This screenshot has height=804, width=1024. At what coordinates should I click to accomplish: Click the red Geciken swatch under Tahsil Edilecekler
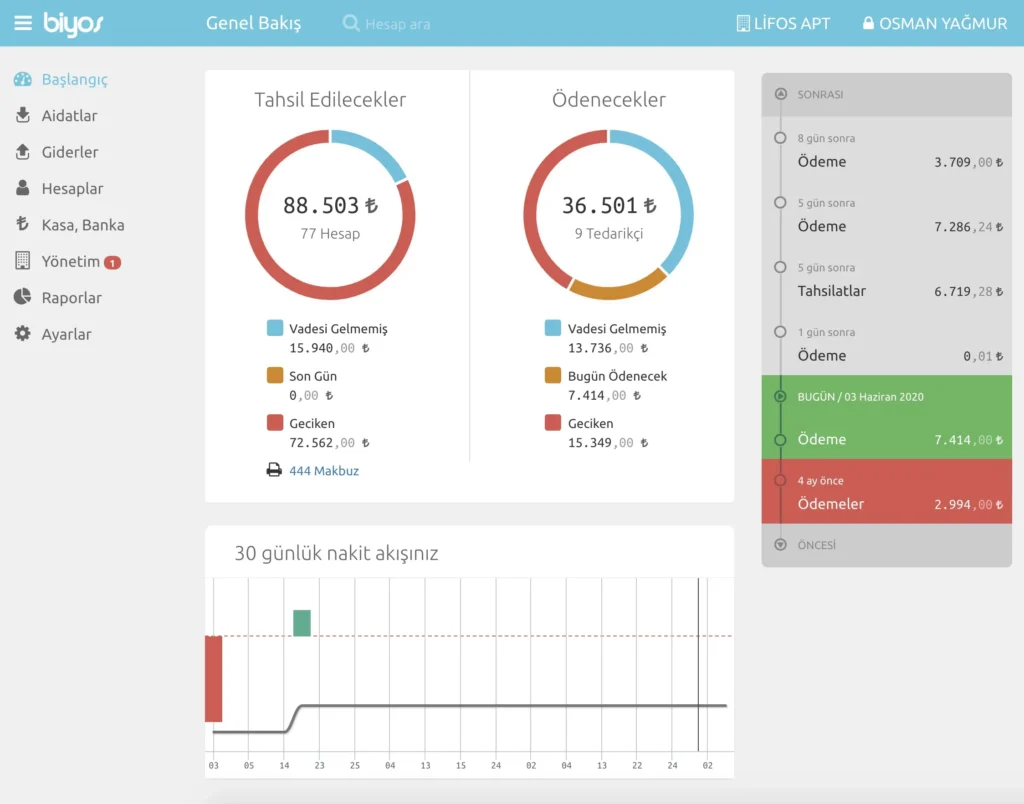coord(275,423)
